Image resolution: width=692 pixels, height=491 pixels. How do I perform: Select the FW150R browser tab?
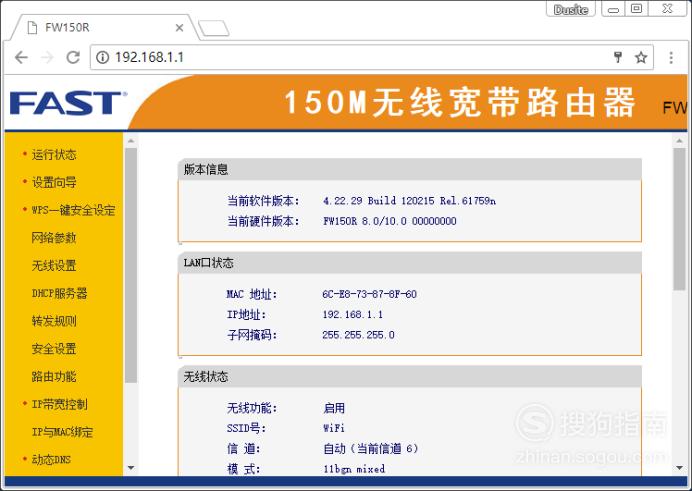pyautogui.click(x=104, y=27)
